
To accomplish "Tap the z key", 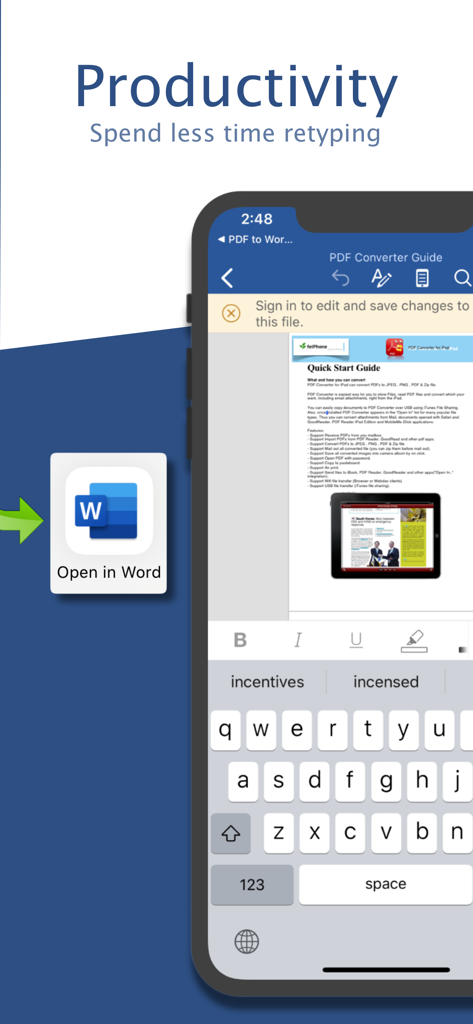I will coord(279,833).
